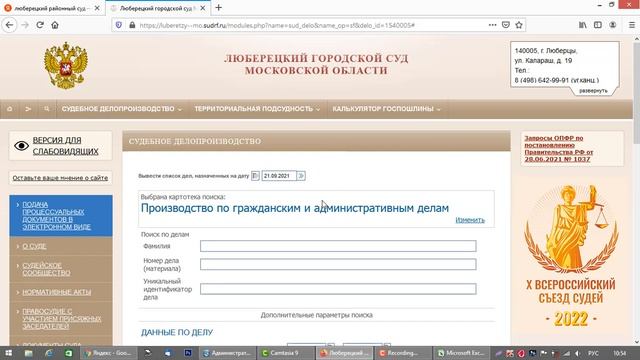Open the site search magnifier icon
This screenshot has width=640, height=360.
[47, 109]
